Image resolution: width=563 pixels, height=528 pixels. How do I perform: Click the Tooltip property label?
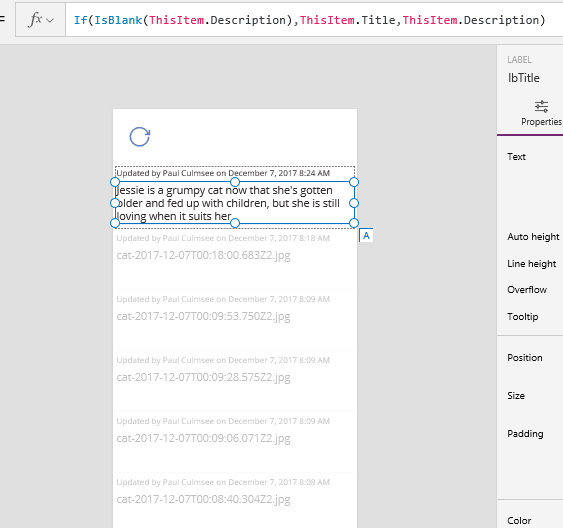pos(522,317)
